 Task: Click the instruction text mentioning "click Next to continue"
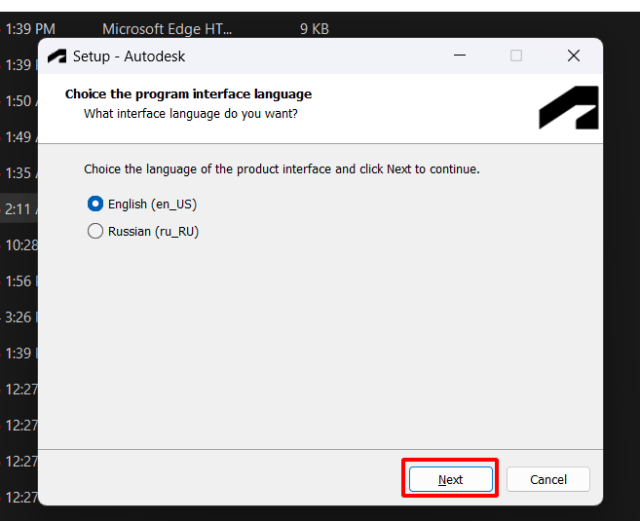tap(281, 169)
